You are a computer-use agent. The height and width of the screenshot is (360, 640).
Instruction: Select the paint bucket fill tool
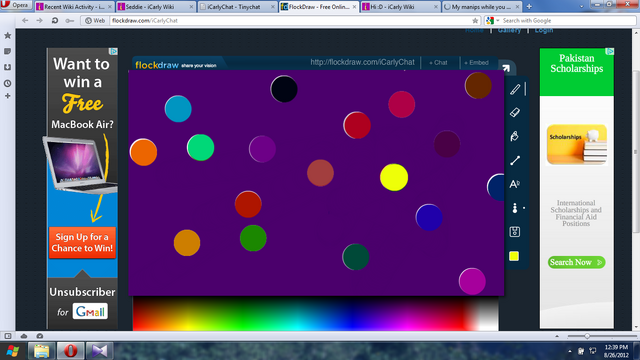point(514,136)
